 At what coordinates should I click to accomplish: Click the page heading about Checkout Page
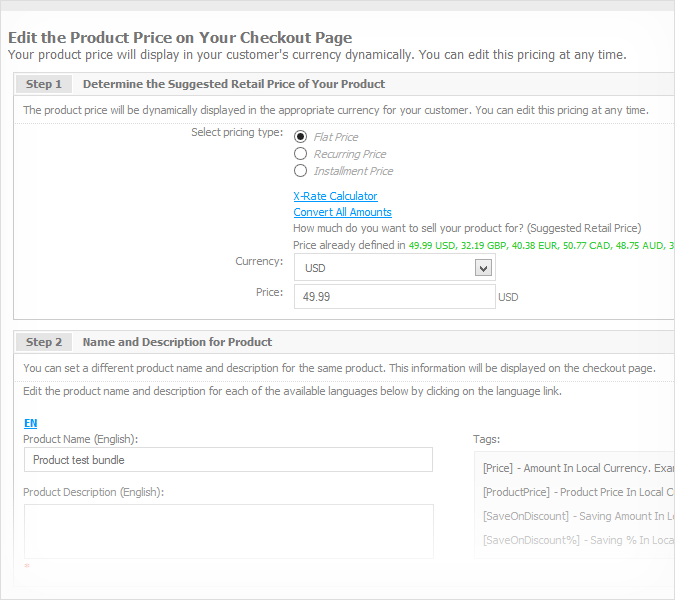pyautogui.click(x=180, y=37)
